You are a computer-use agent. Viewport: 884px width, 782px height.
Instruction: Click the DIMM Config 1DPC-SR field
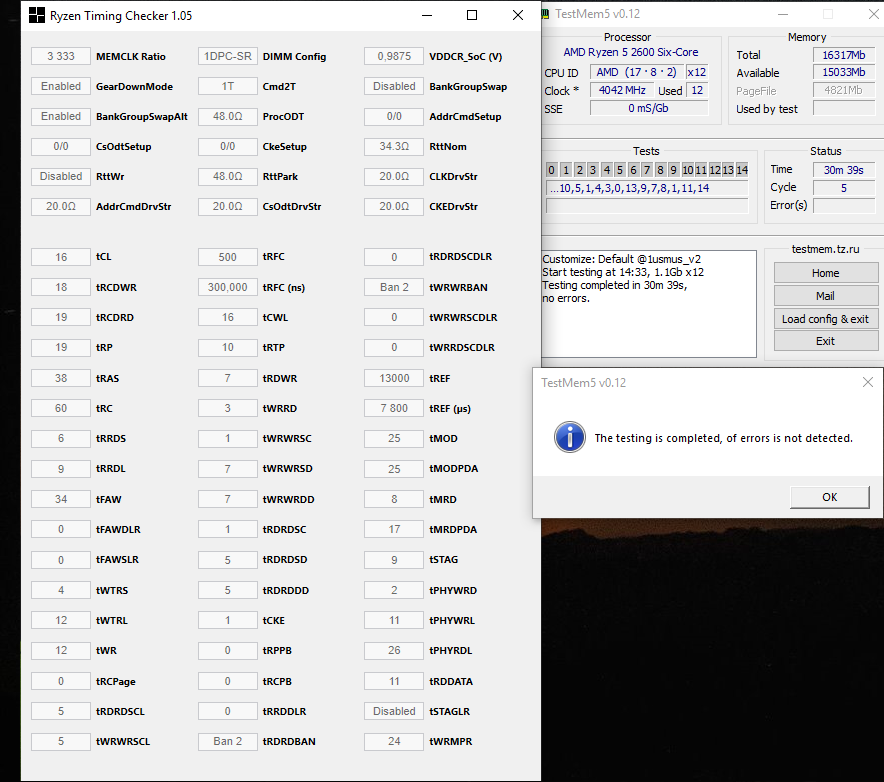(228, 56)
